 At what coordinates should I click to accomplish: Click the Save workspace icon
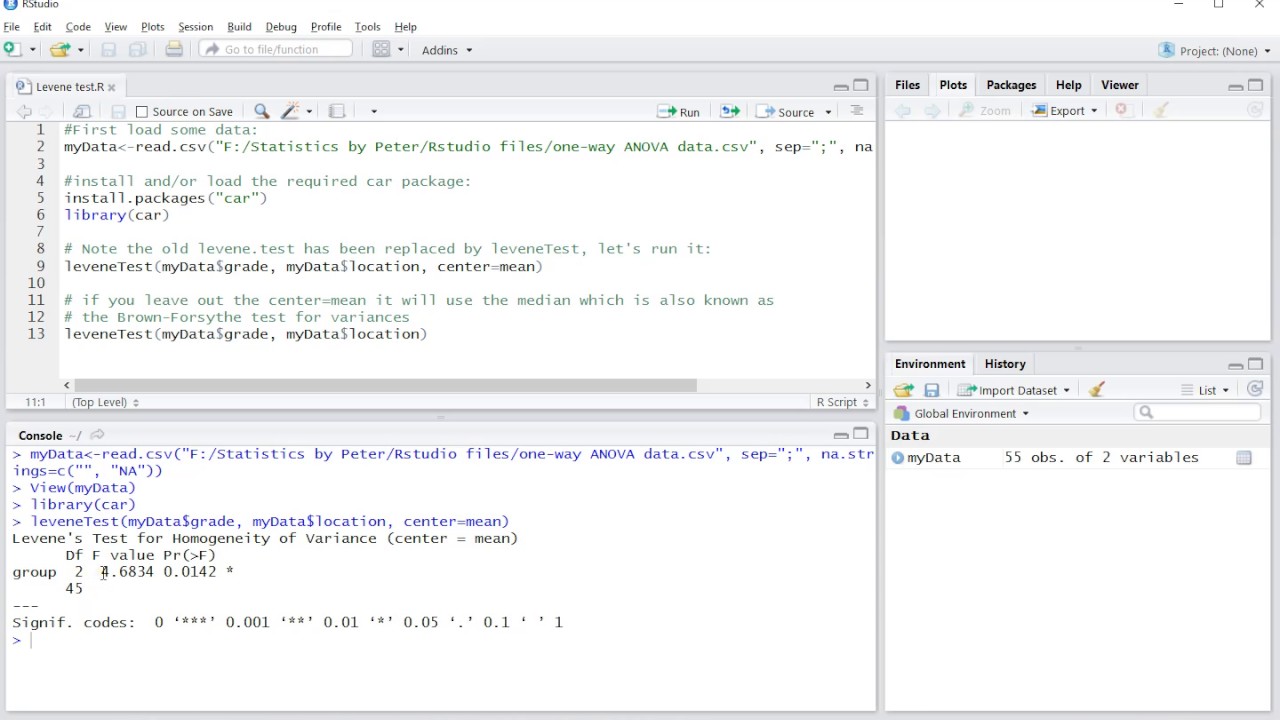pyautogui.click(x=931, y=390)
